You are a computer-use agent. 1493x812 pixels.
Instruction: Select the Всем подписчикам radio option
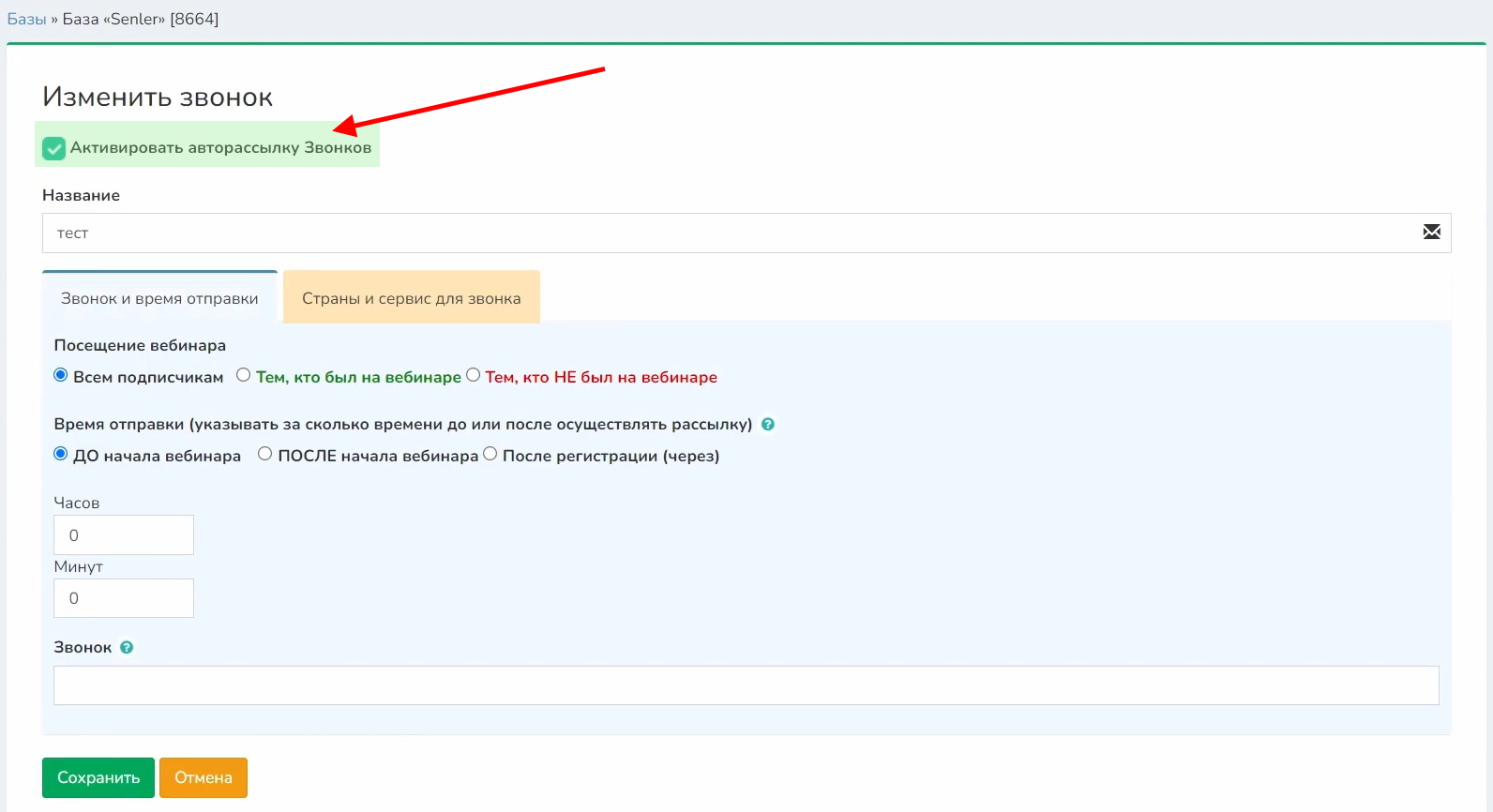tap(61, 375)
